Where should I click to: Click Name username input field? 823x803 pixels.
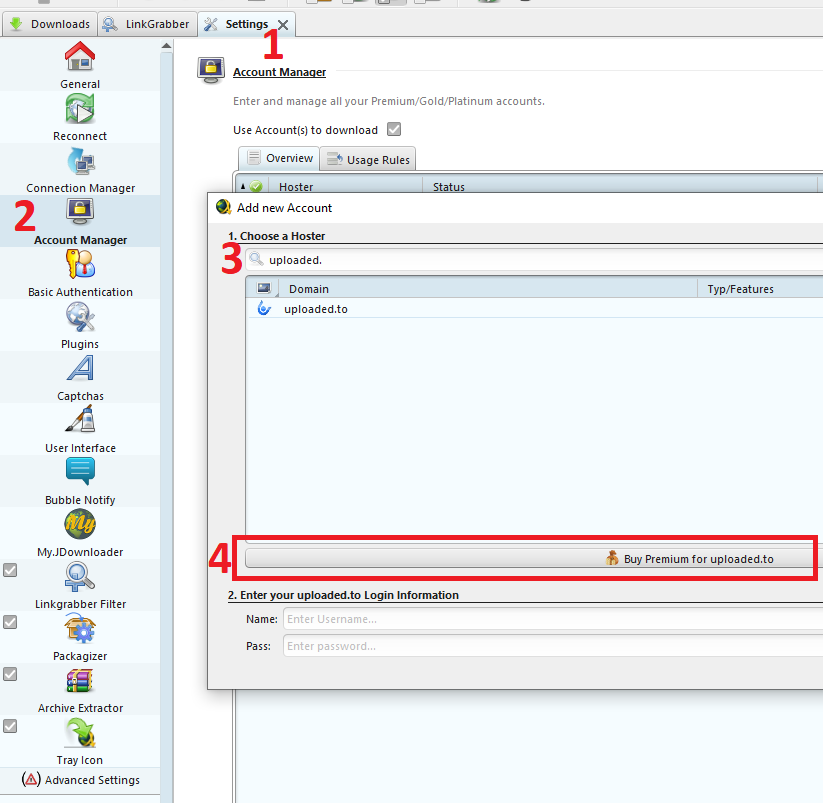tap(553, 619)
